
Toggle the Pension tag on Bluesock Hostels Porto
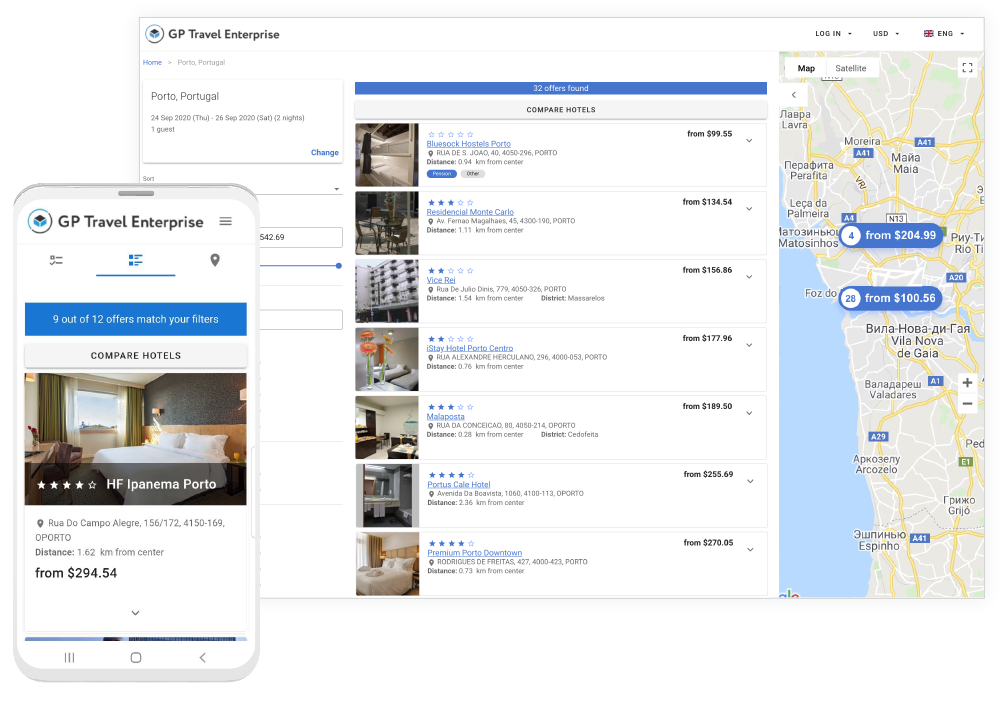(440, 173)
